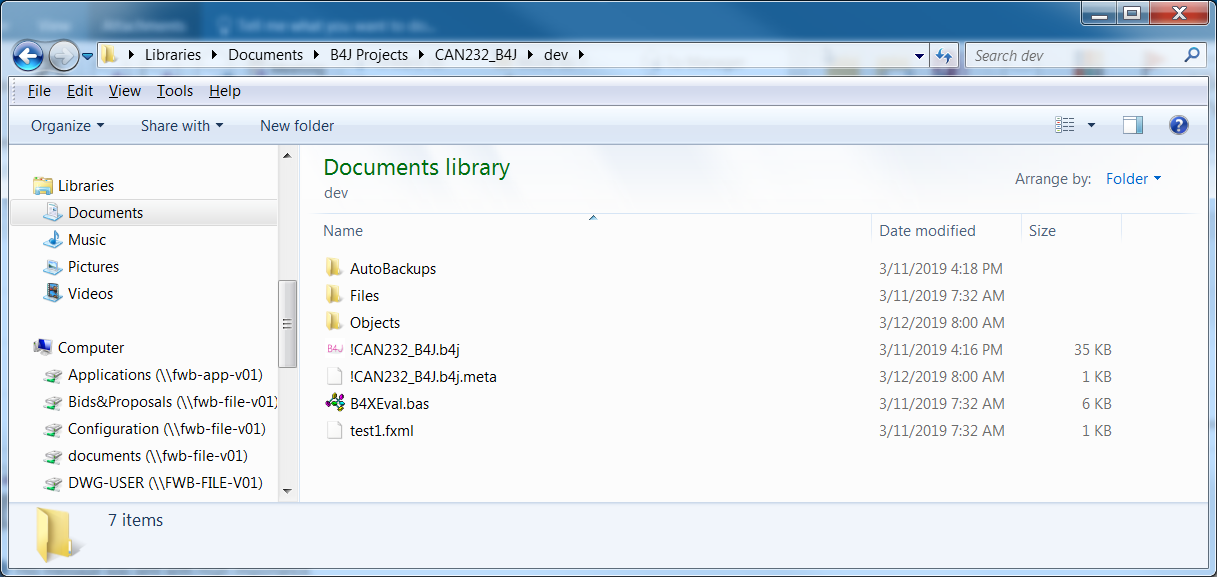Click navigation pane scrollbar down arrow
1217x577 pixels.
pyautogui.click(x=287, y=490)
